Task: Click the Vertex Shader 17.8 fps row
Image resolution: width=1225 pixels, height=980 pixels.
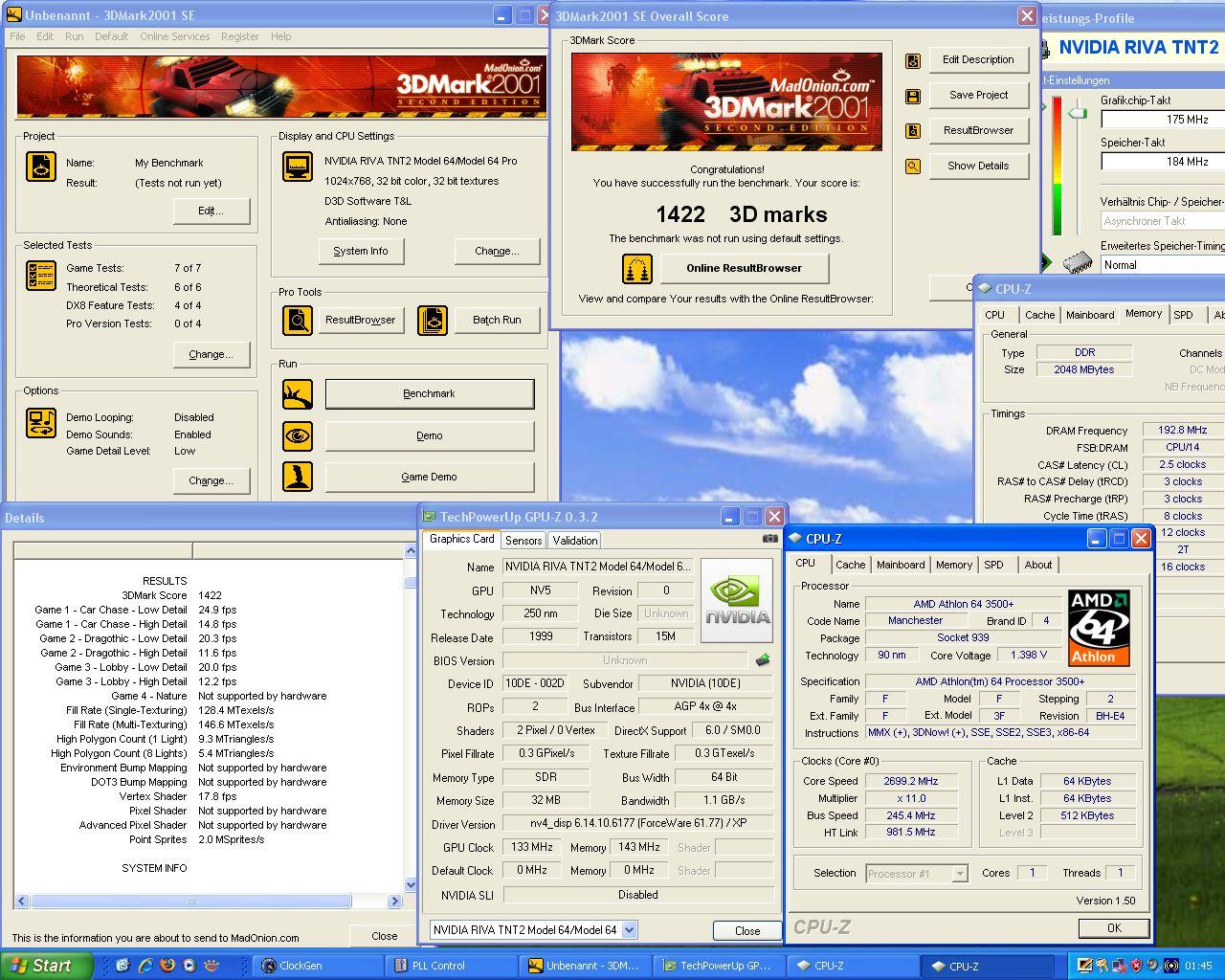Action: pos(178,796)
